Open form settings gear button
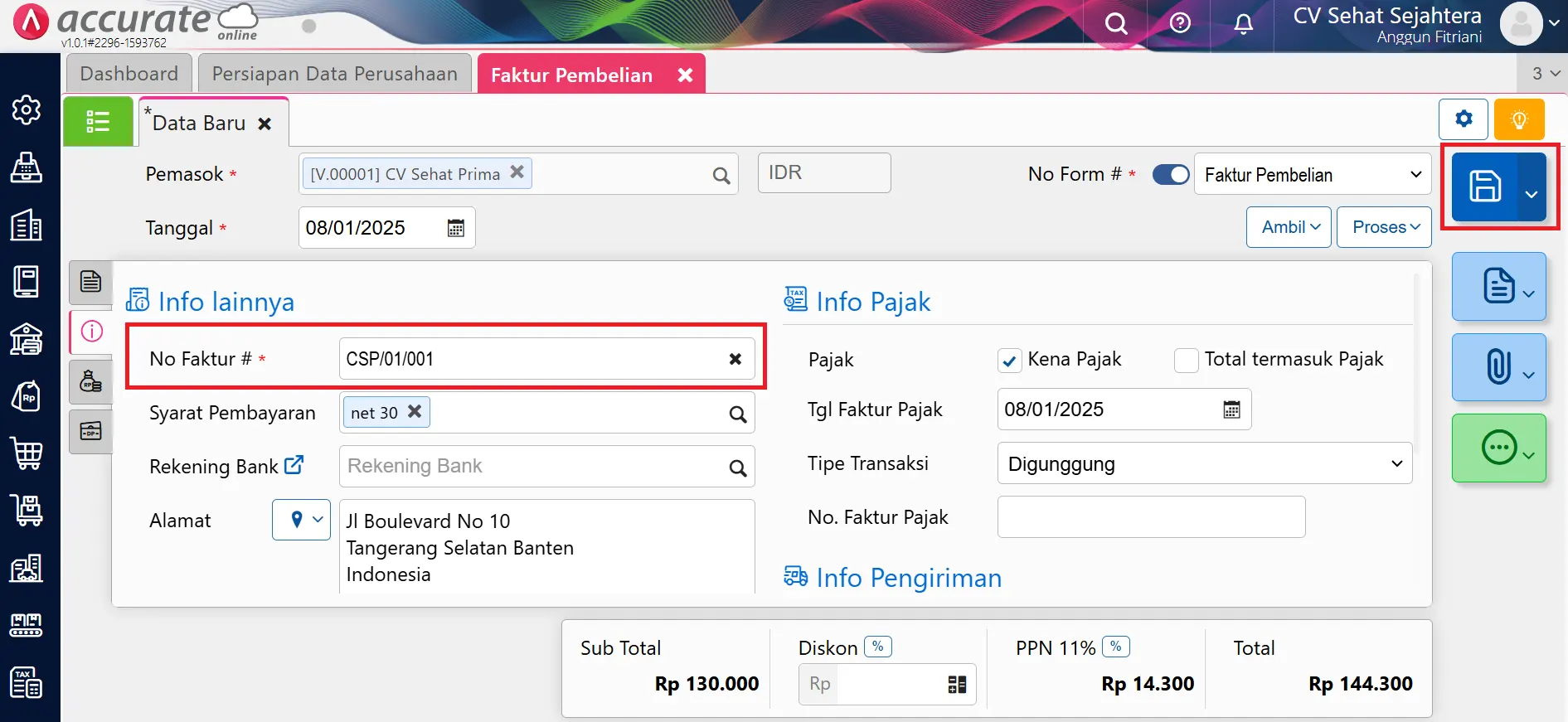1568x722 pixels. 1464,119
